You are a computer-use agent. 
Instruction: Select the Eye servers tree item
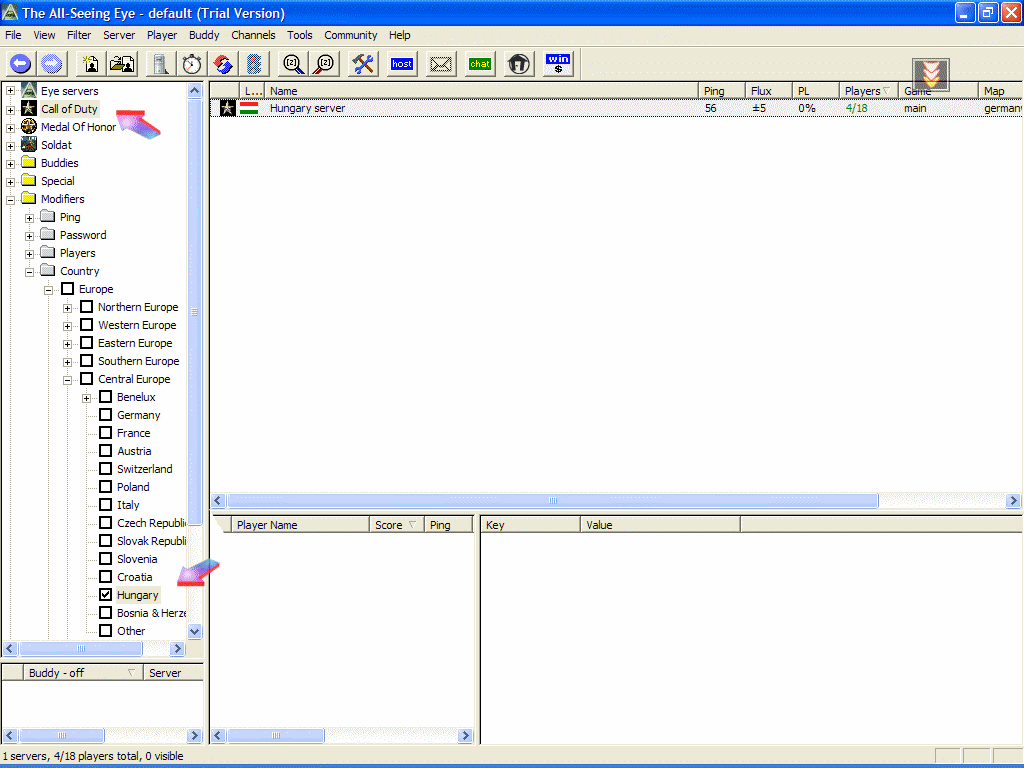(x=69, y=91)
